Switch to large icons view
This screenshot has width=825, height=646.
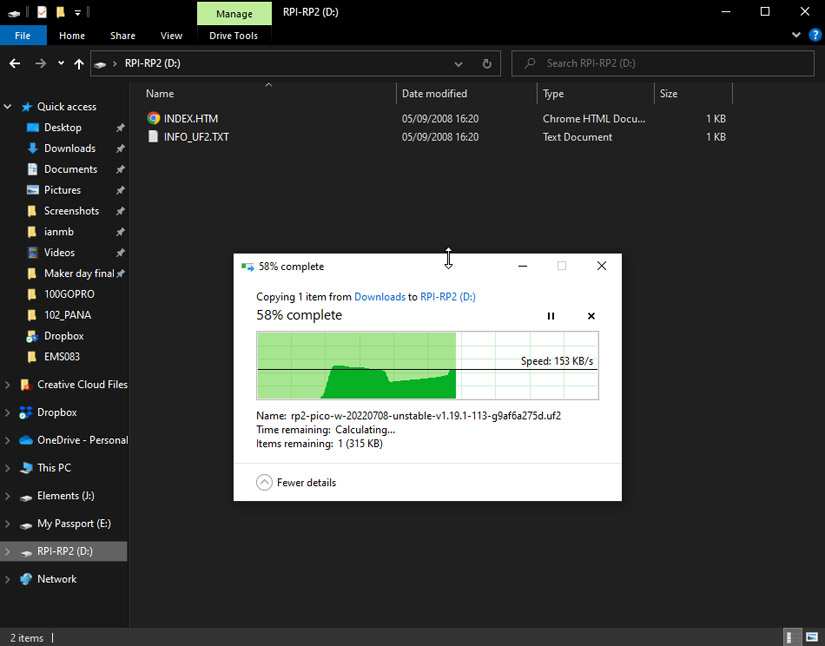click(807, 637)
